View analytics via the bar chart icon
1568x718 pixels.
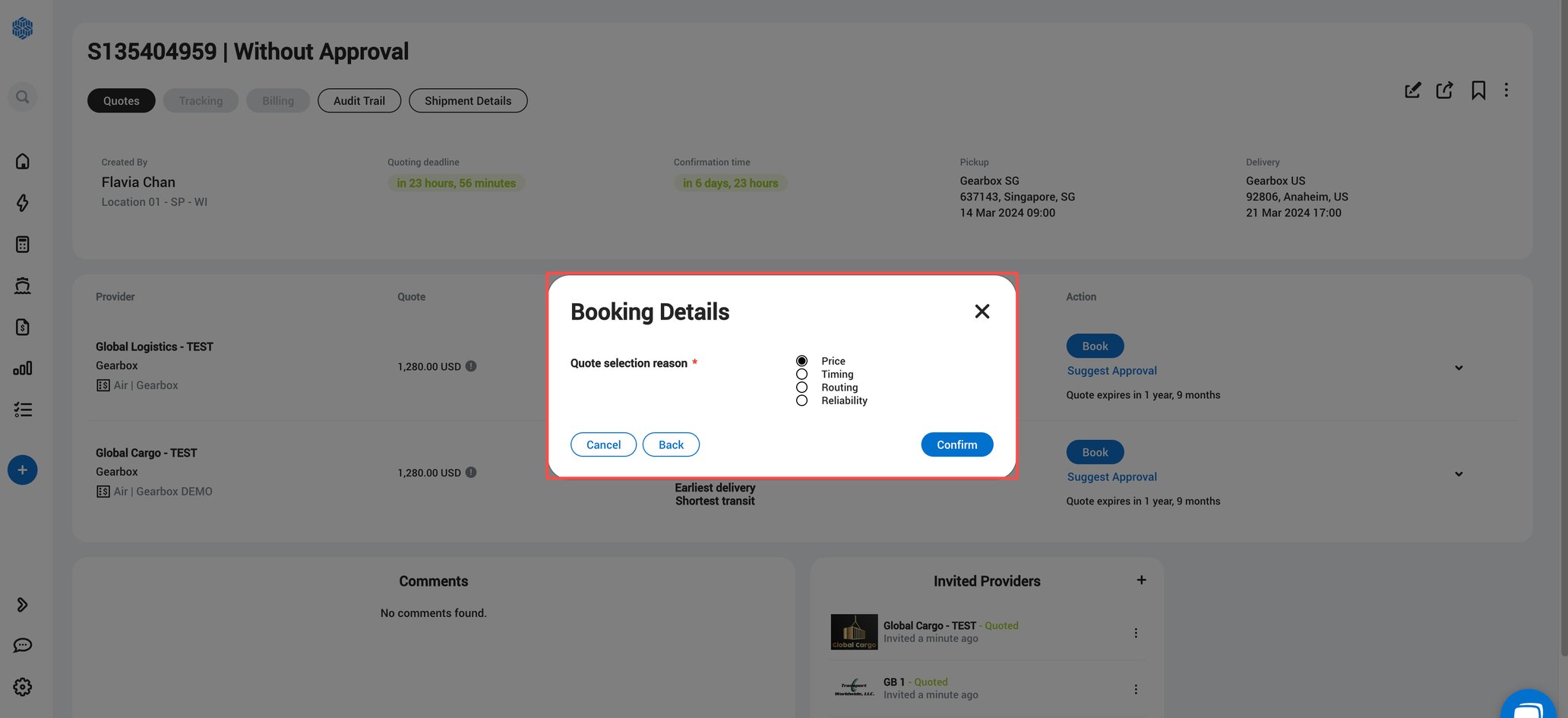point(22,368)
